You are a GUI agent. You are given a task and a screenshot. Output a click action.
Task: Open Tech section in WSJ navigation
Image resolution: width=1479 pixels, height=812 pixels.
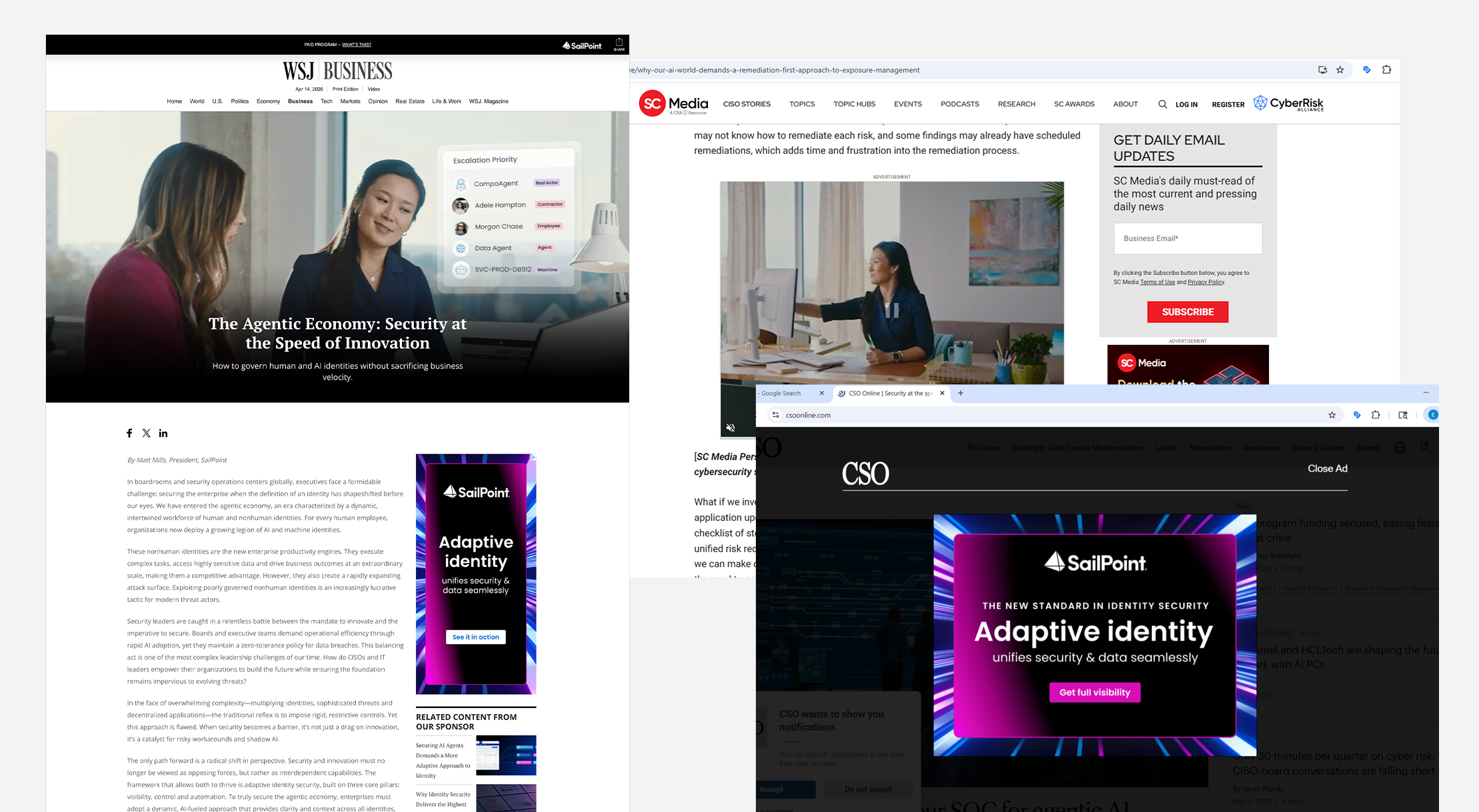327,101
